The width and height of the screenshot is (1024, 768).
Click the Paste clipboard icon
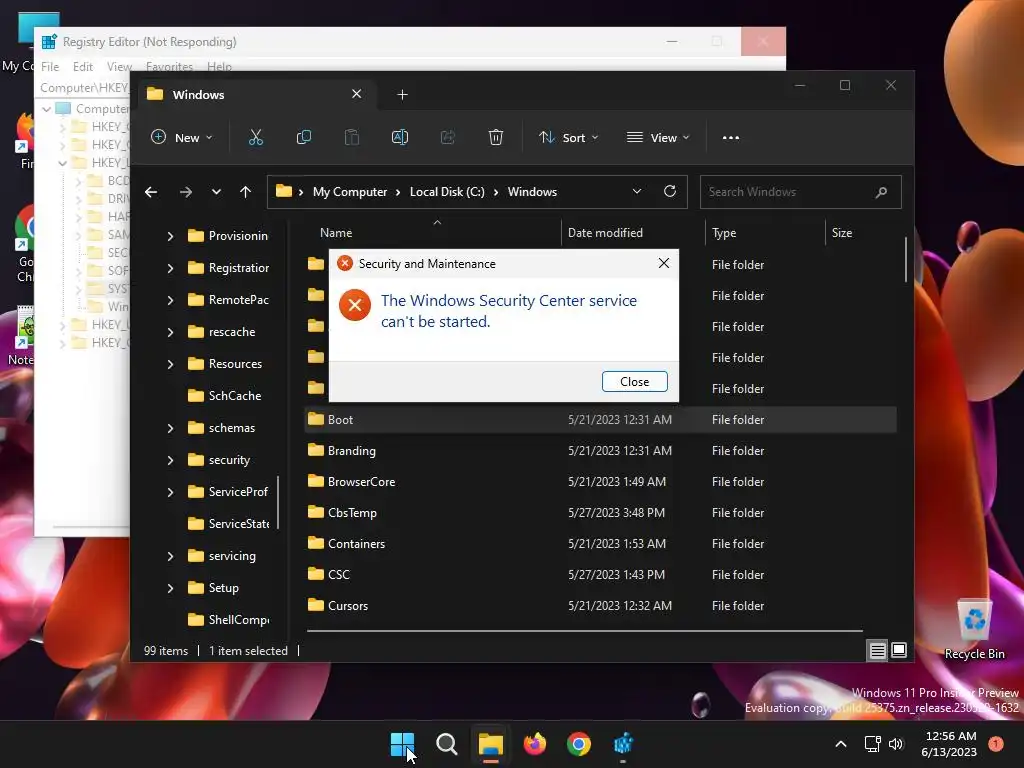click(352, 138)
